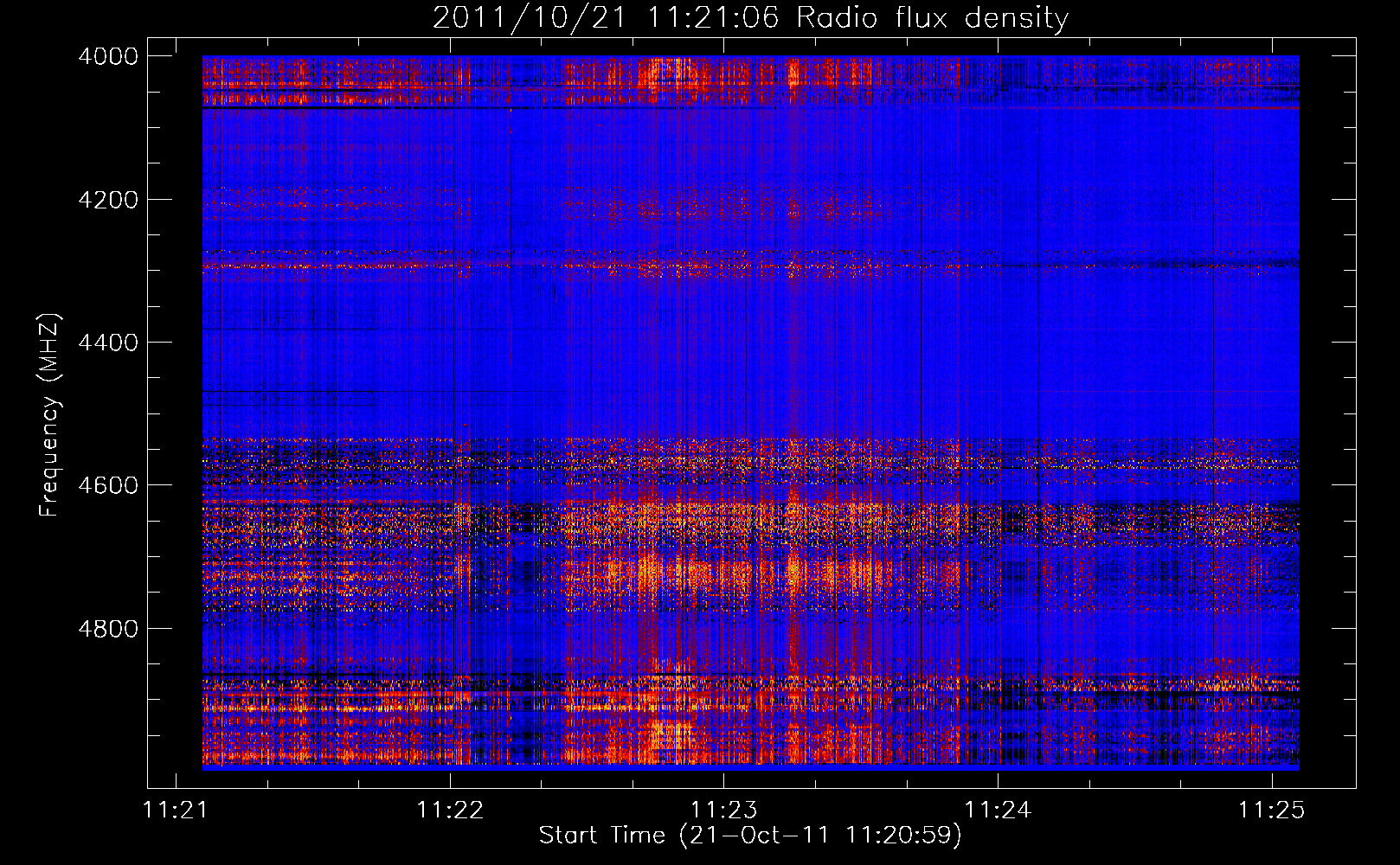Image resolution: width=1400 pixels, height=865 pixels.
Task: Click the 11:22 time tick label
Action: tap(450, 811)
